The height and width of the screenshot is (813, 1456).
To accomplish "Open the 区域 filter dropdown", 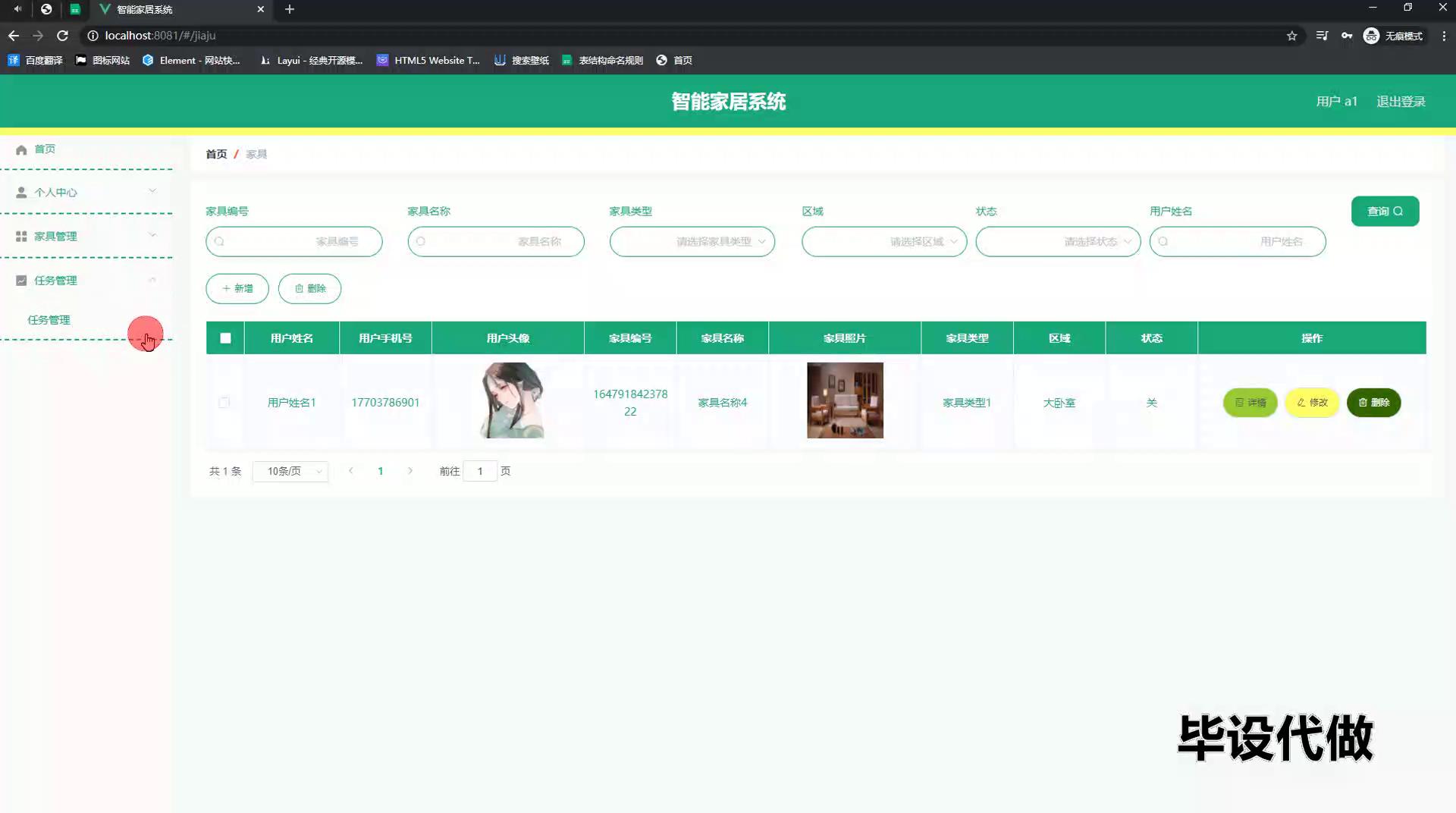I will pyautogui.click(x=883, y=242).
